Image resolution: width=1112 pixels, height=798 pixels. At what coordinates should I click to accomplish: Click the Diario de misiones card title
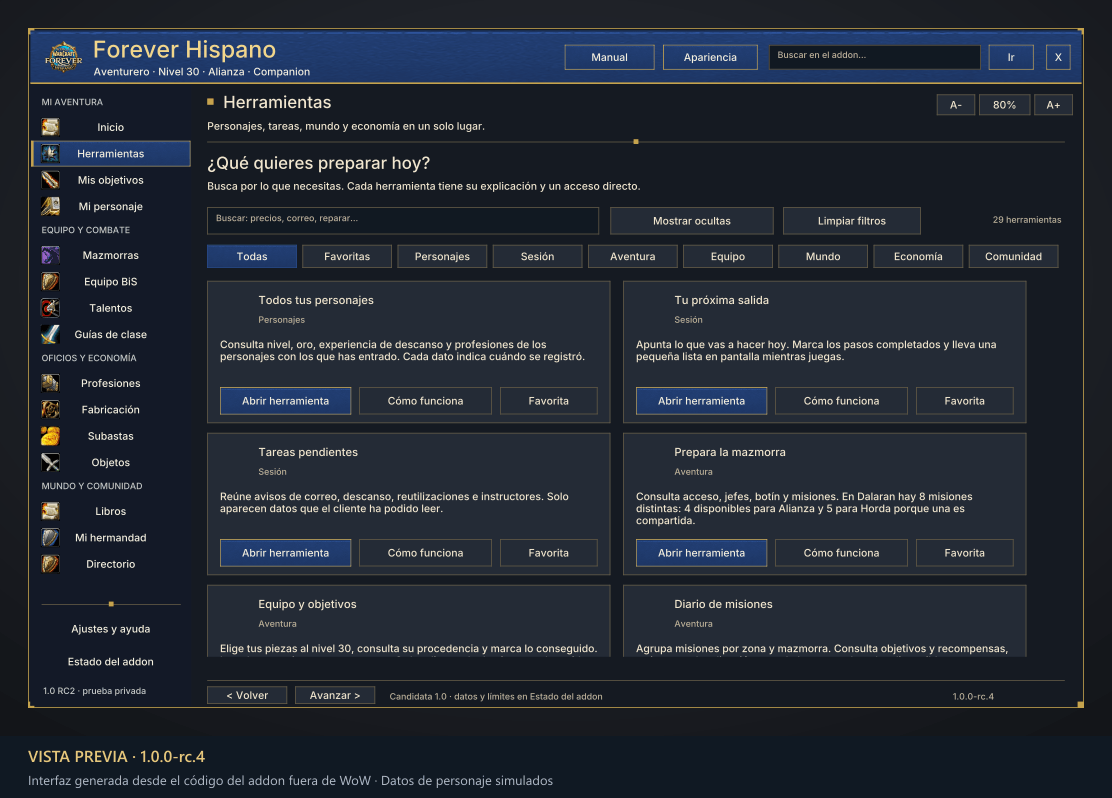point(723,604)
